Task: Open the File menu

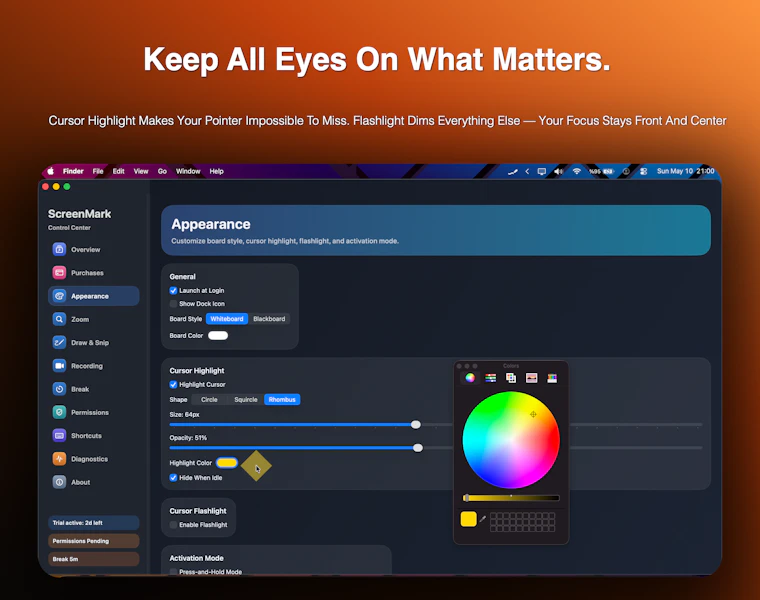Action: point(98,171)
